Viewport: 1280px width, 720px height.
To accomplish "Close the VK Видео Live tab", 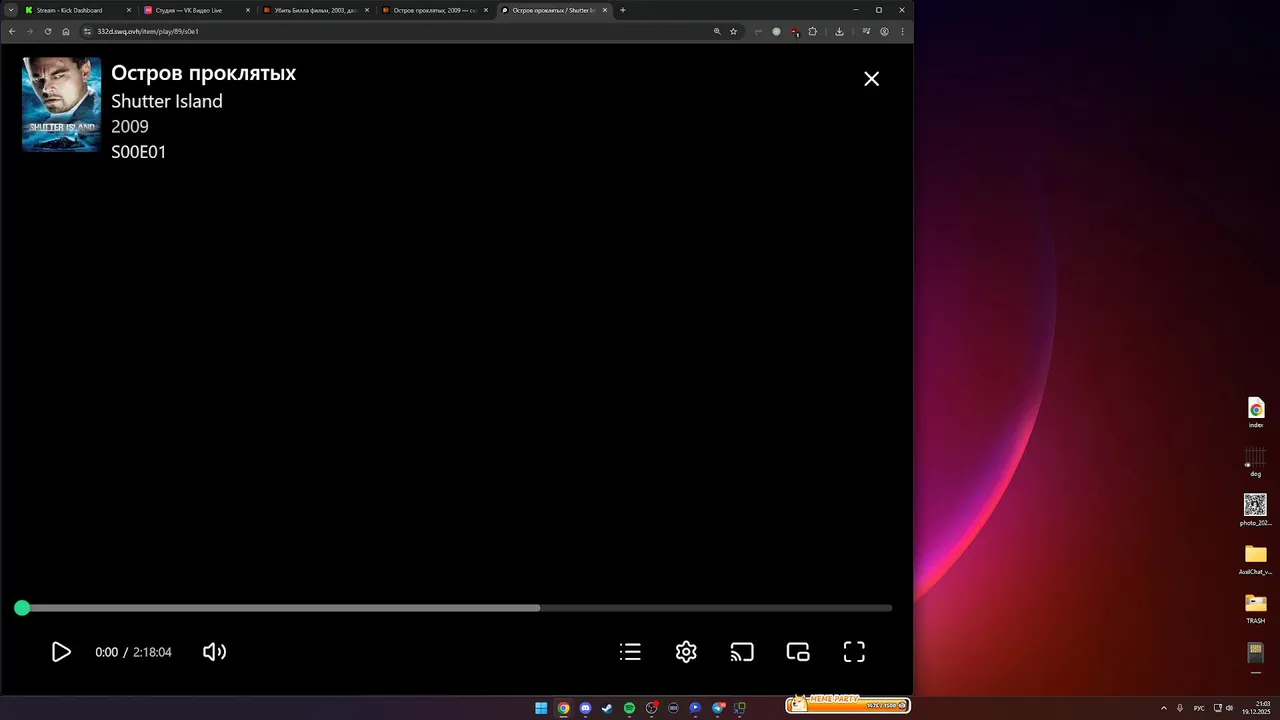I will click(x=248, y=10).
